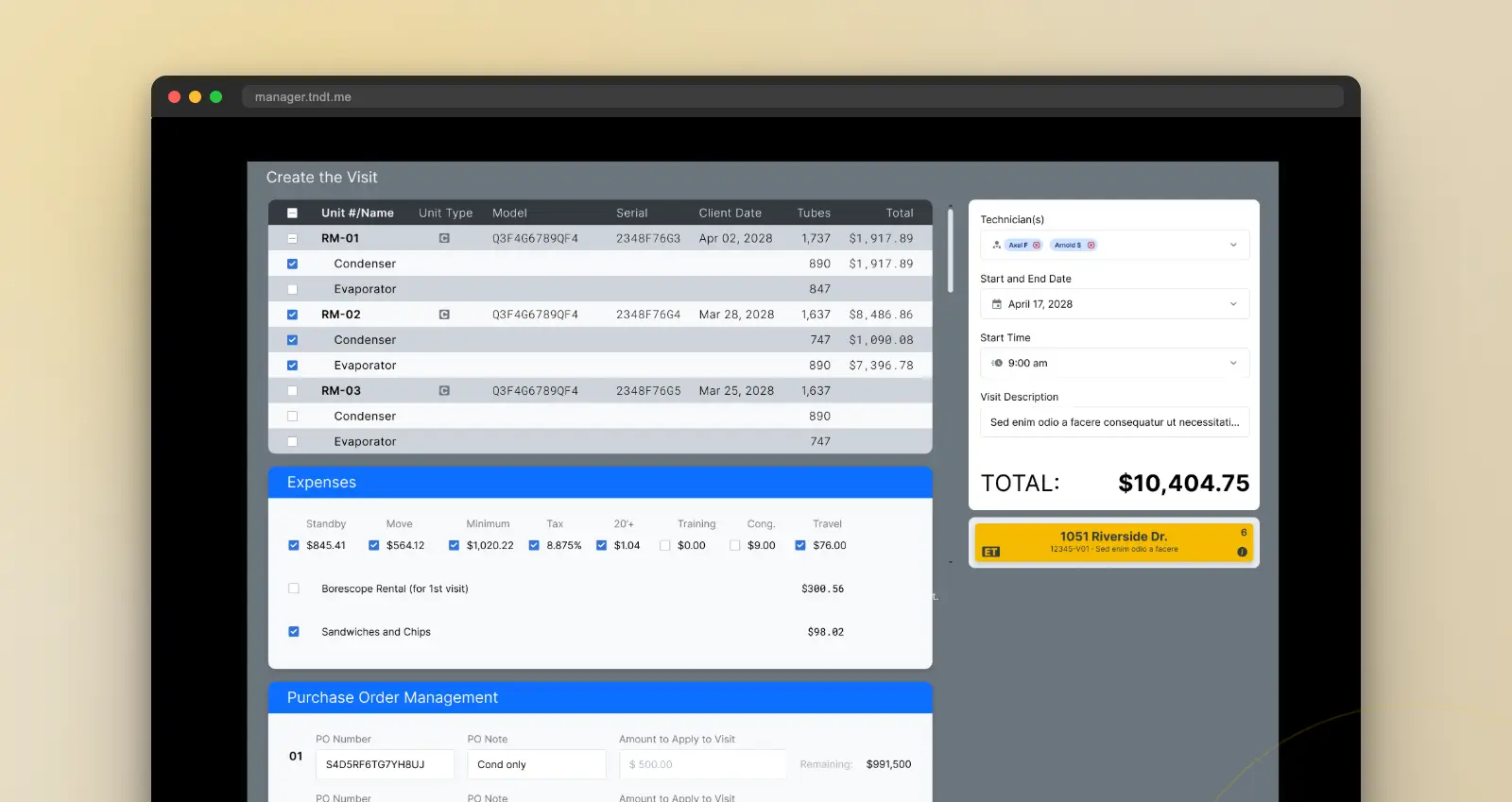Image resolution: width=1512 pixels, height=802 pixels.
Task: Disable the Tax 8.875% checkbox
Action: (x=534, y=545)
